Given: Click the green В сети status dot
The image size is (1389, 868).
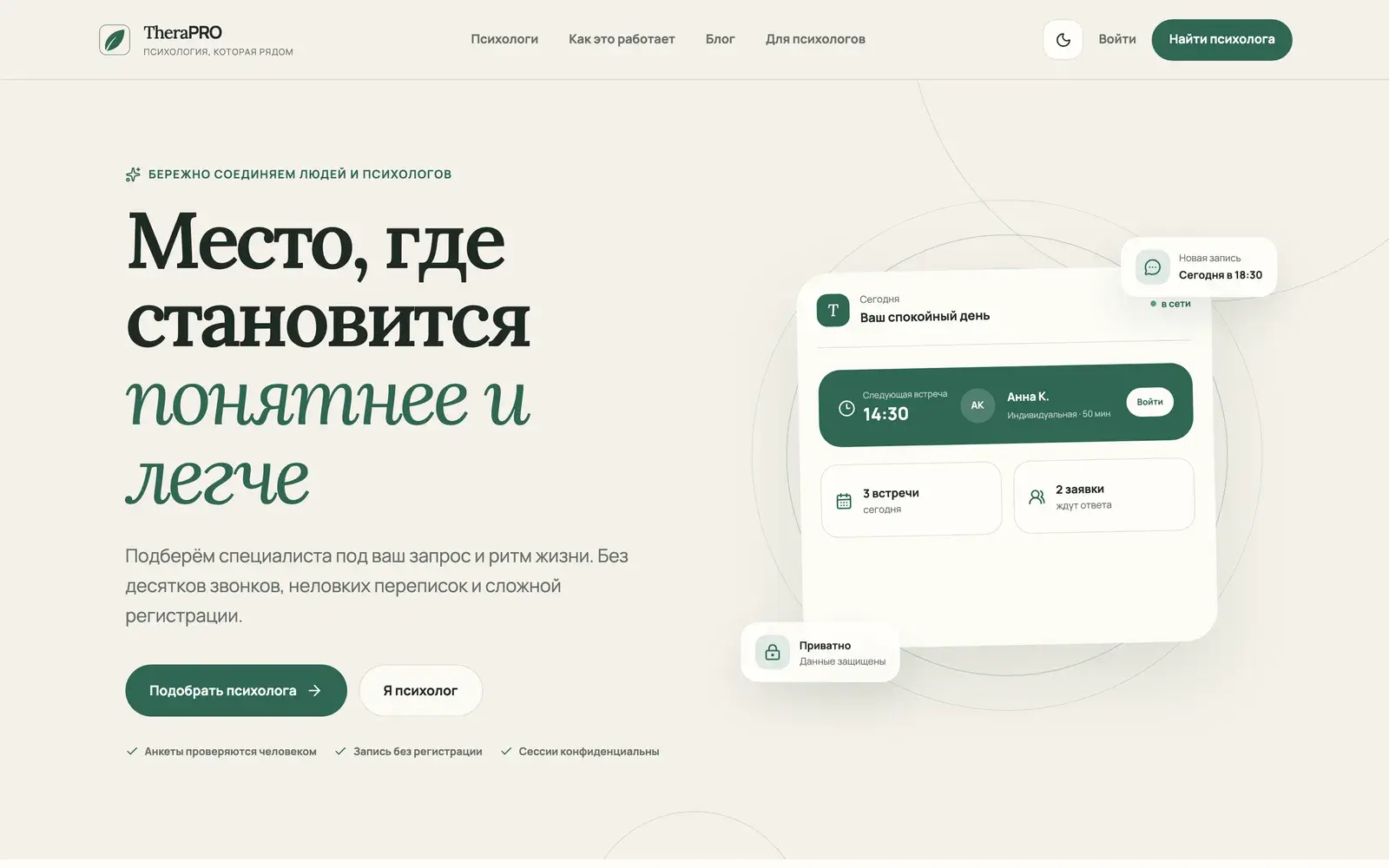Looking at the screenshot, I should (1153, 304).
